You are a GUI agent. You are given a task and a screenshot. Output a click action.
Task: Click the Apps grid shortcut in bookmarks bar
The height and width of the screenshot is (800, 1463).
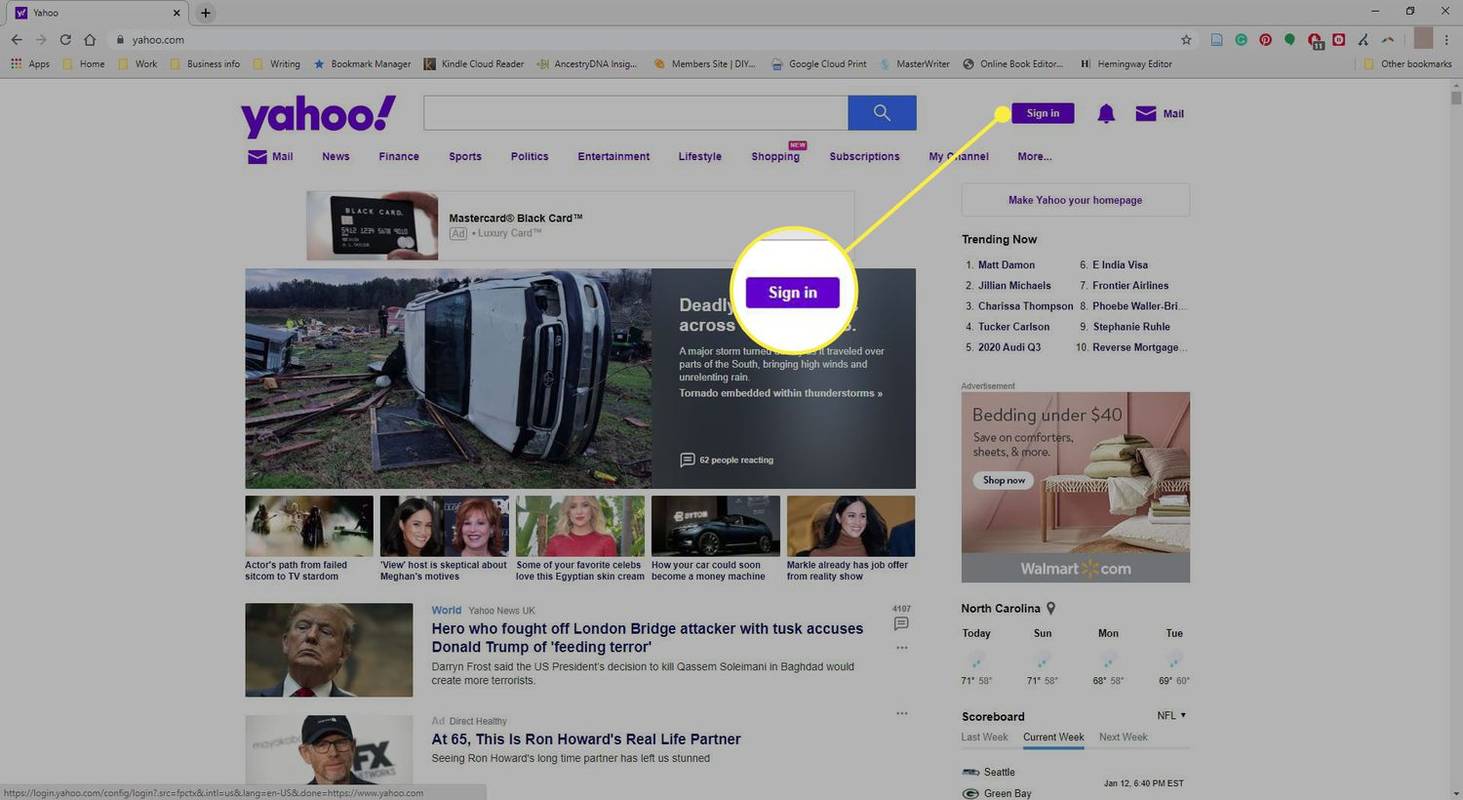click(30, 64)
